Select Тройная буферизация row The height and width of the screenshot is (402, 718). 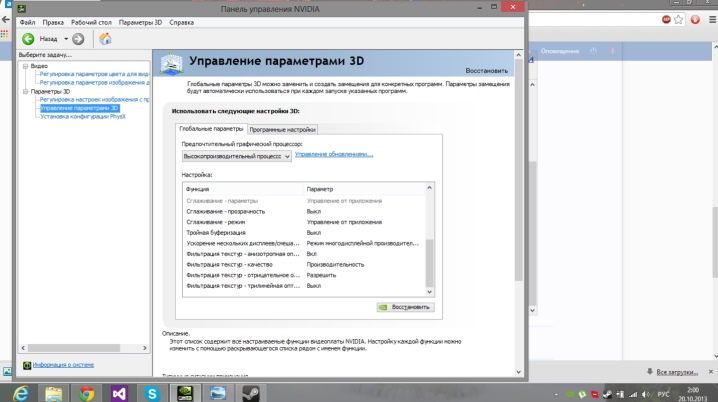click(305, 233)
